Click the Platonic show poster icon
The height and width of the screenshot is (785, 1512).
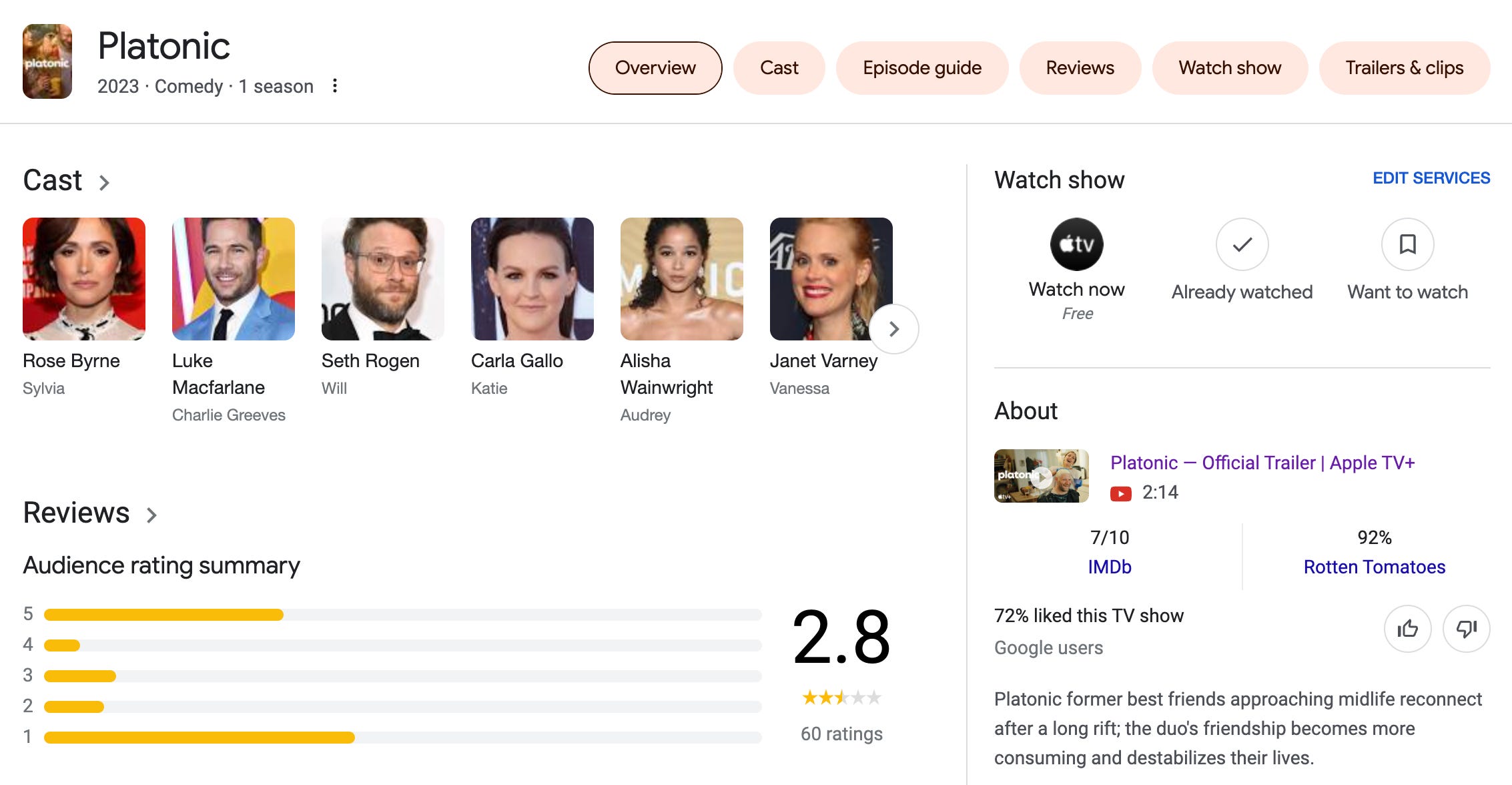pyautogui.click(x=47, y=61)
